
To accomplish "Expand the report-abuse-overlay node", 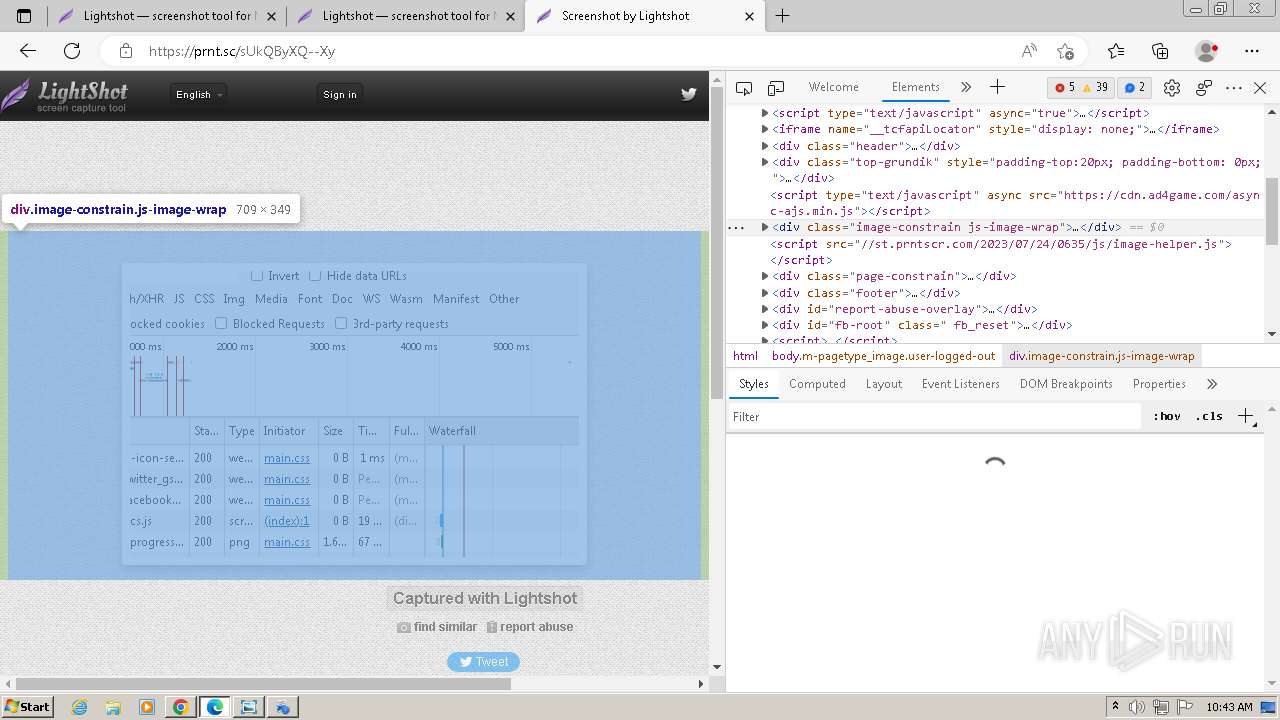I will pyautogui.click(x=765, y=309).
